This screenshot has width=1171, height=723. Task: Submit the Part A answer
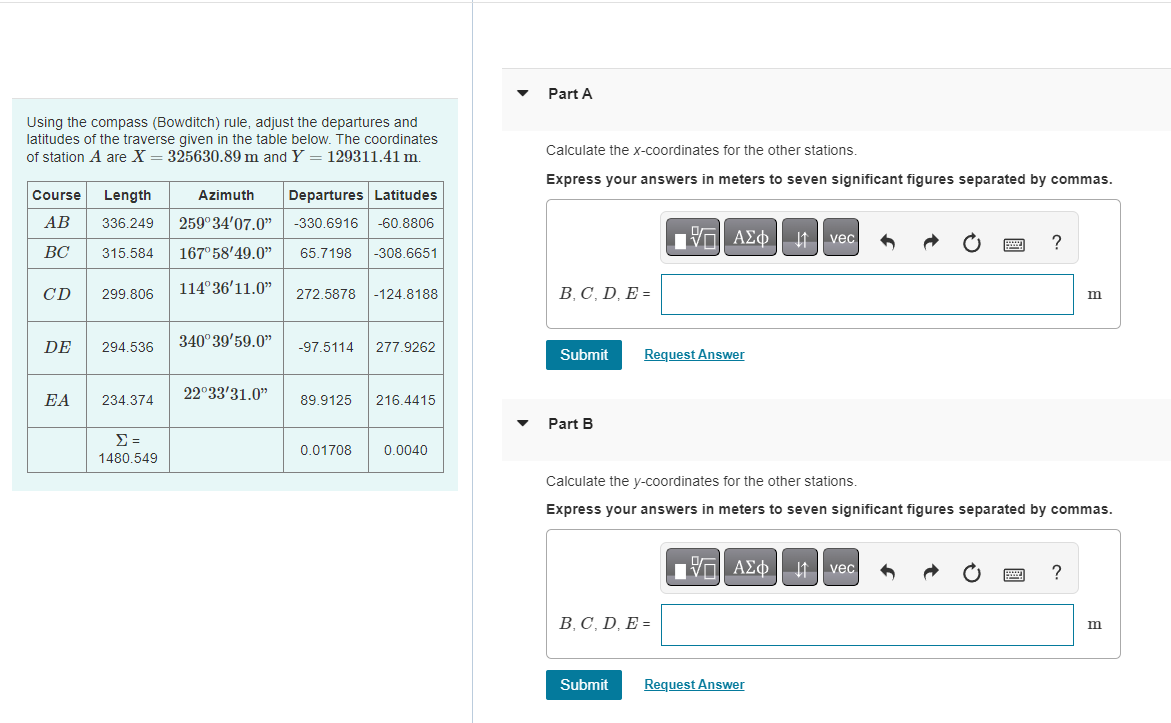tap(583, 354)
